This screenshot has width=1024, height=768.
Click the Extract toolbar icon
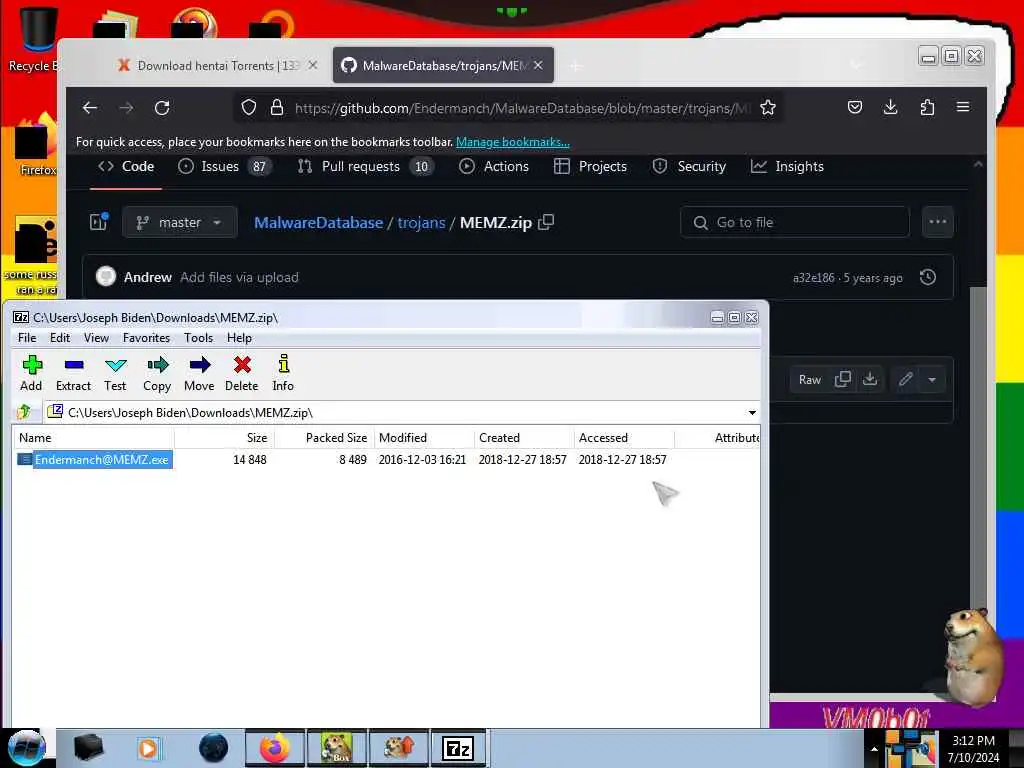click(x=73, y=374)
